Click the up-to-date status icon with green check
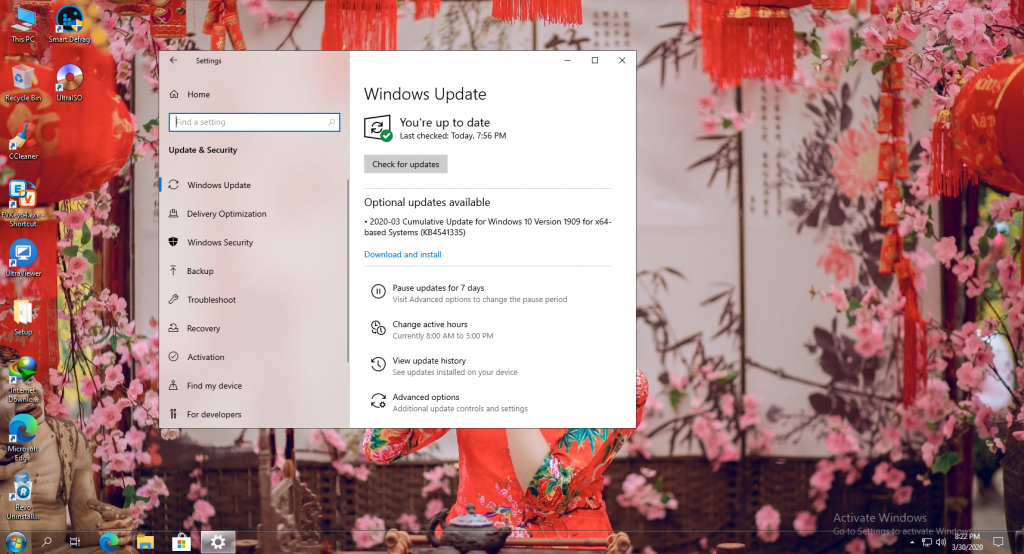The height and width of the screenshot is (554, 1024). (x=378, y=128)
